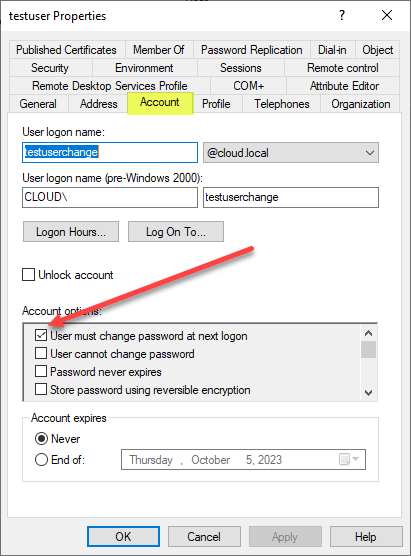Screen dimensions: 411x556
Task: Click the pre-Windows 2000 testuserchange field
Action: pyautogui.click(x=291, y=198)
